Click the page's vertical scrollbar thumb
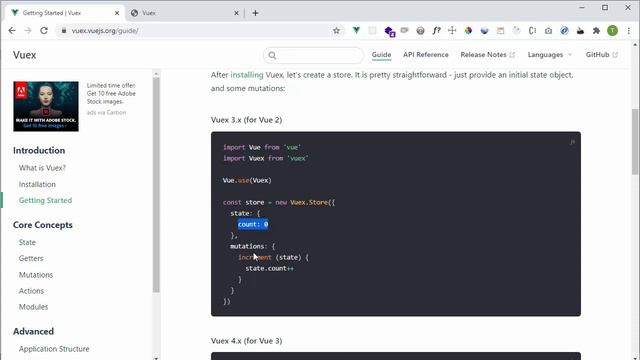 (635, 142)
